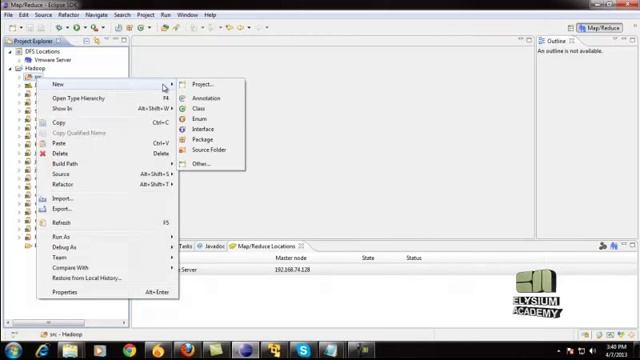The height and width of the screenshot is (360, 640).
Task: Click the green Run toolbar button
Action: pos(76,28)
